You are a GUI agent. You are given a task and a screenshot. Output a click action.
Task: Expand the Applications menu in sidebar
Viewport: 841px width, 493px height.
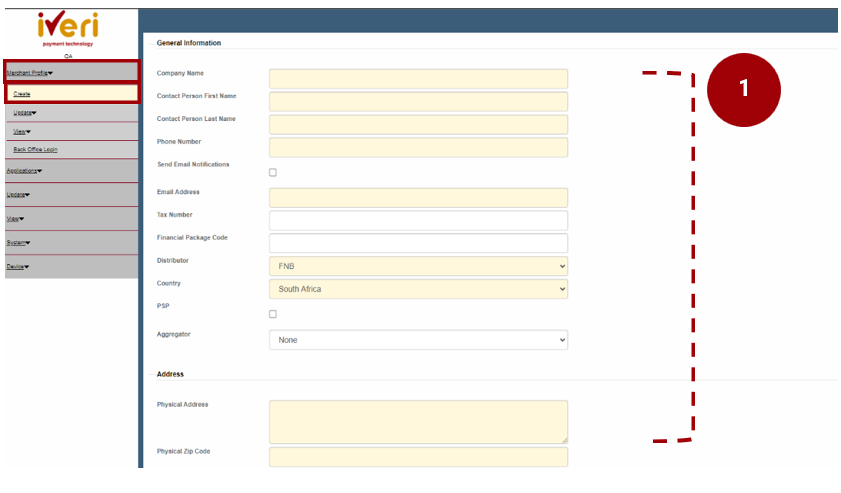pos(24,171)
